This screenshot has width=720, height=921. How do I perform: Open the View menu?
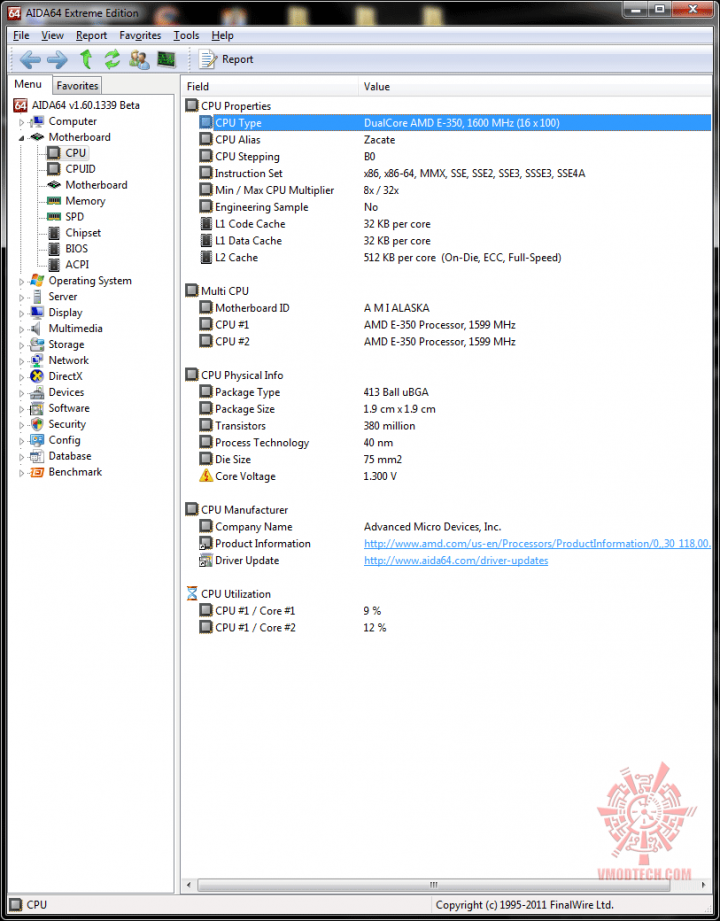[52, 35]
